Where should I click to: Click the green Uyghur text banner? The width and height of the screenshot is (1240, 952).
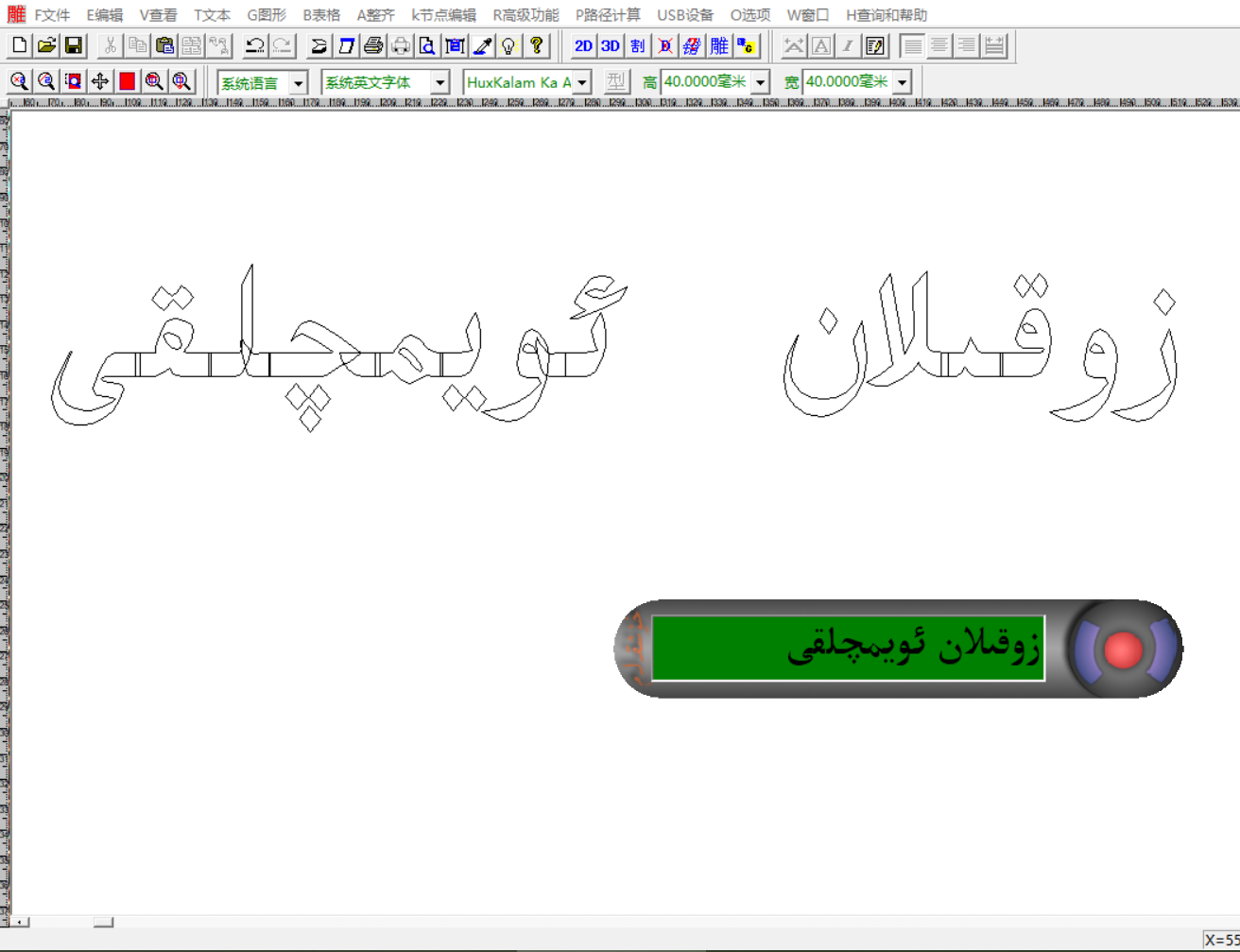[x=848, y=649]
